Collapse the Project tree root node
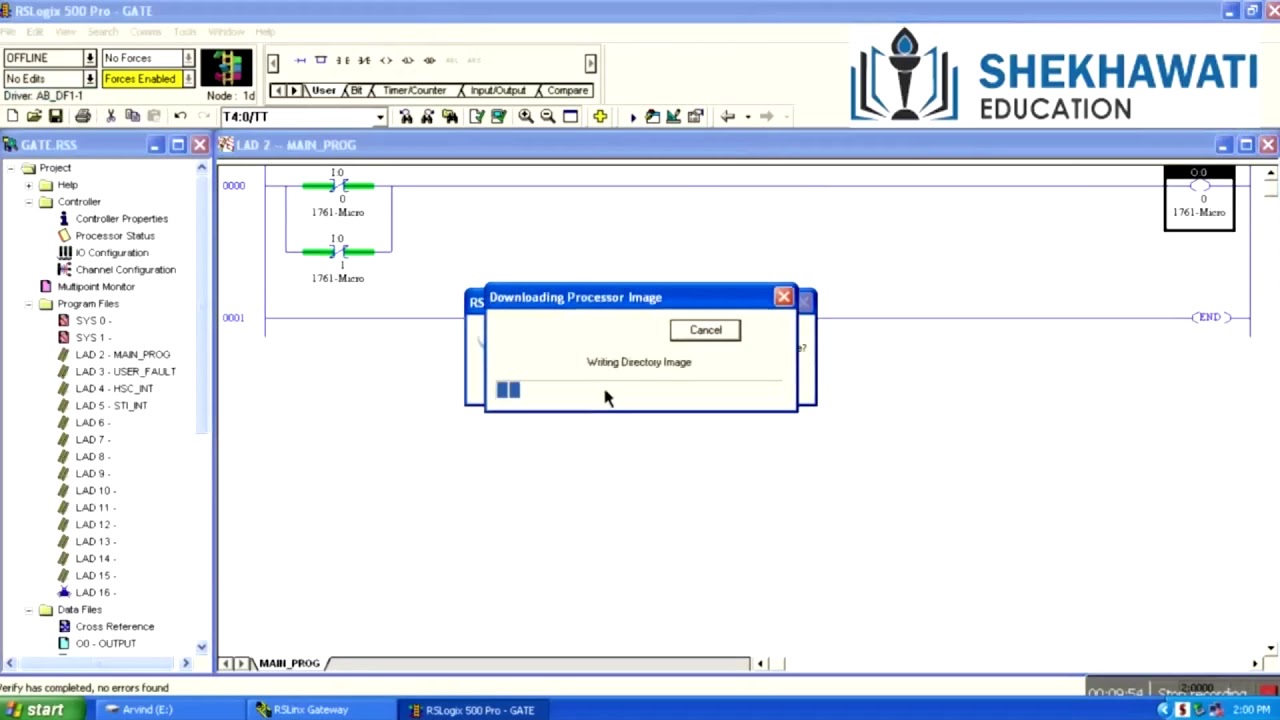This screenshot has height=720, width=1280. coord(11,168)
